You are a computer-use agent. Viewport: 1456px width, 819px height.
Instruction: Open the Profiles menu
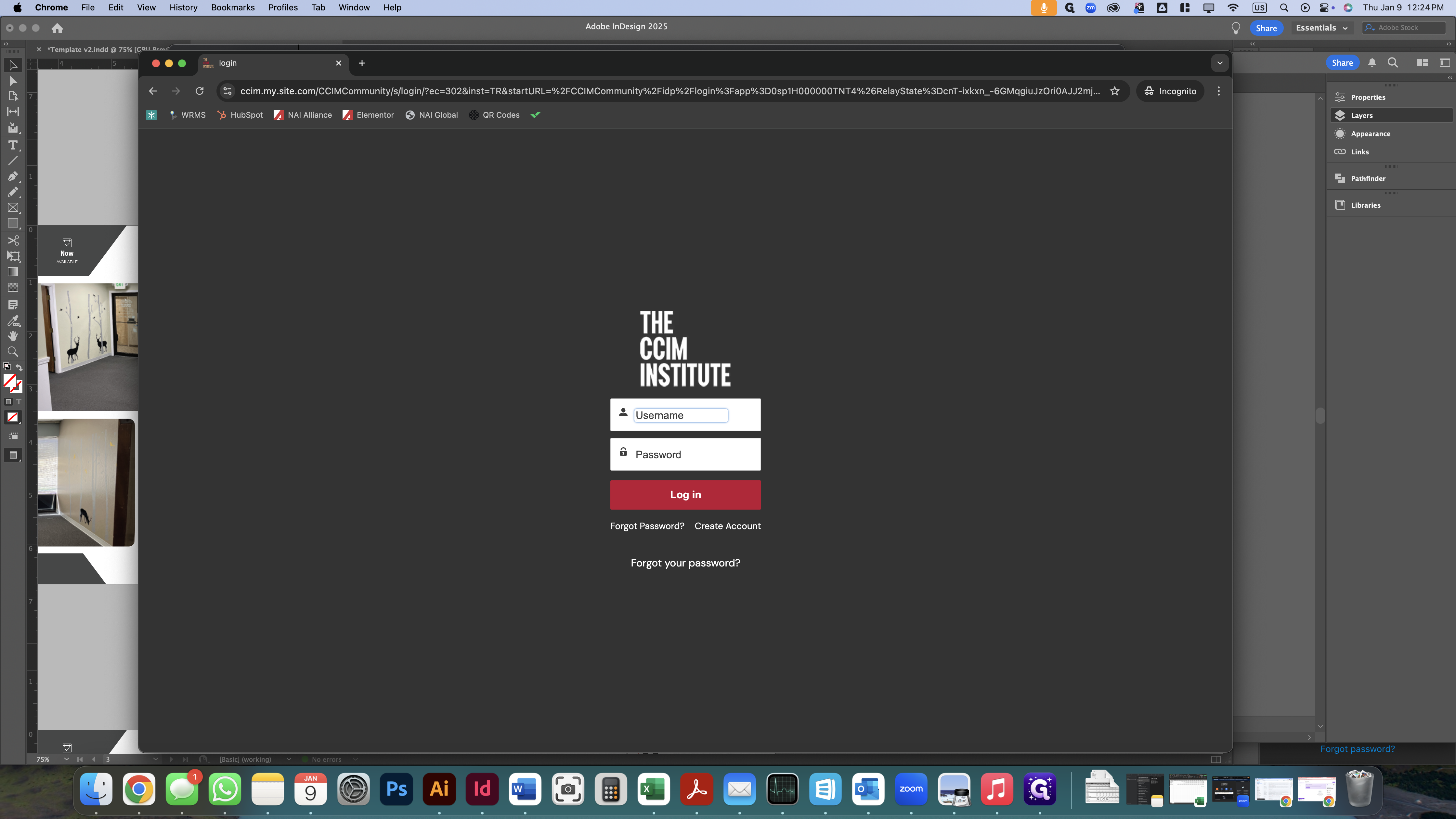point(283,7)
